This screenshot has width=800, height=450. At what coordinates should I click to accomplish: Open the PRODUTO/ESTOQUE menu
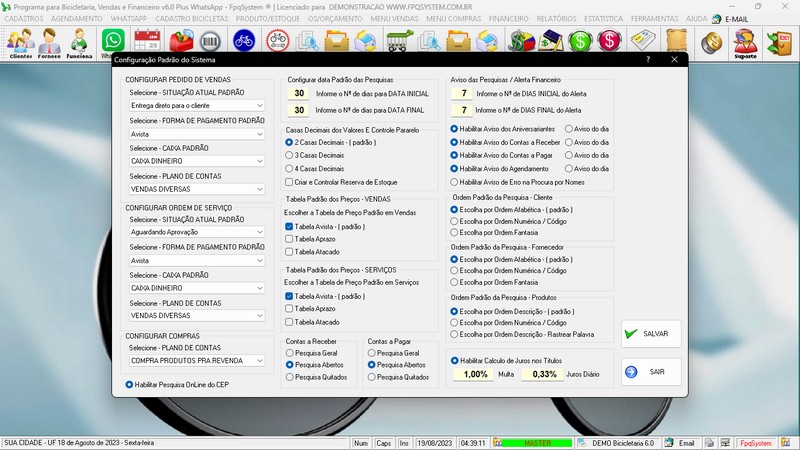click(268, 19)
